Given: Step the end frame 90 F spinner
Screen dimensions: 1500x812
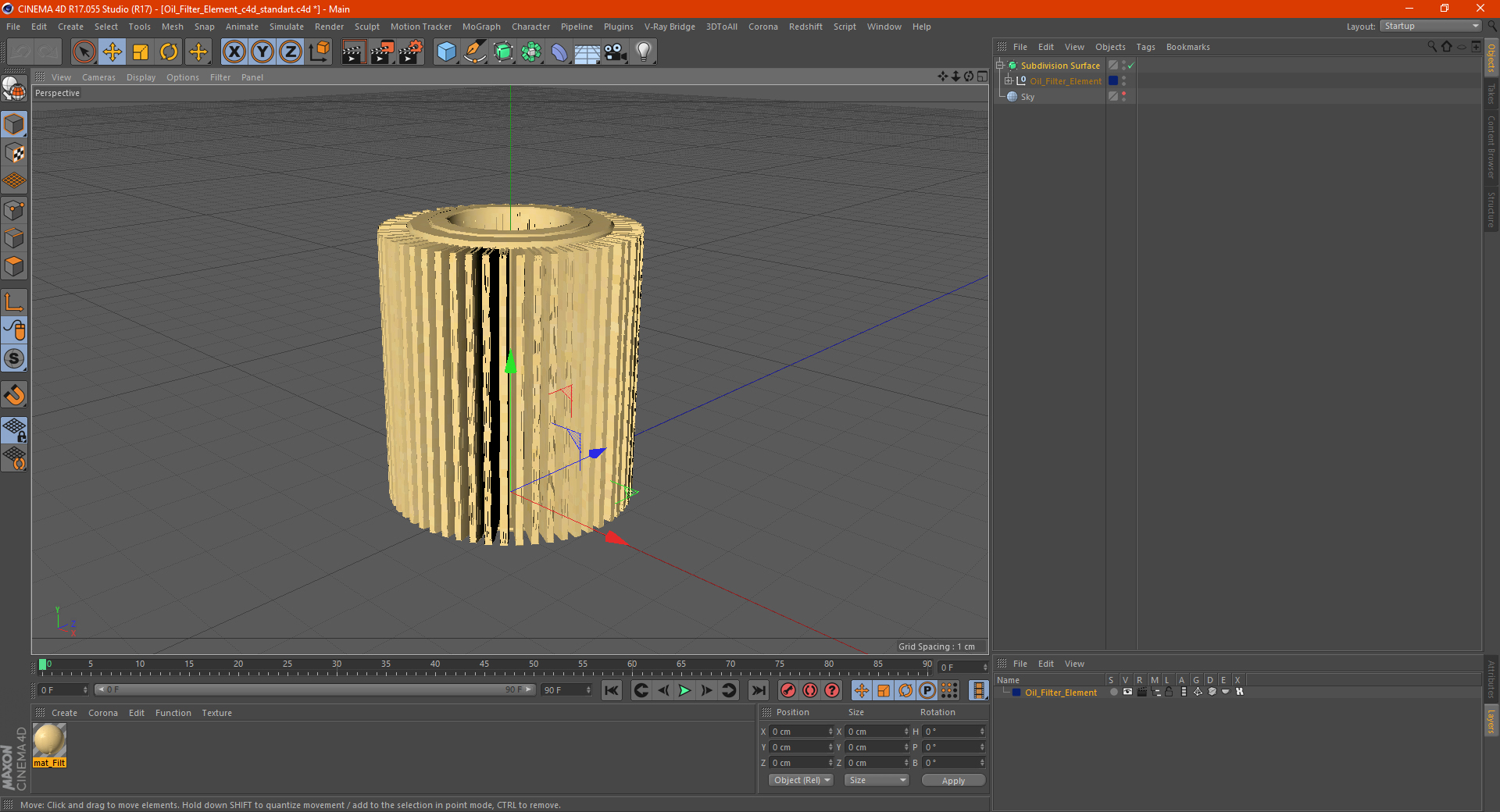Looking at the screenshot, I should coord(588,690).
